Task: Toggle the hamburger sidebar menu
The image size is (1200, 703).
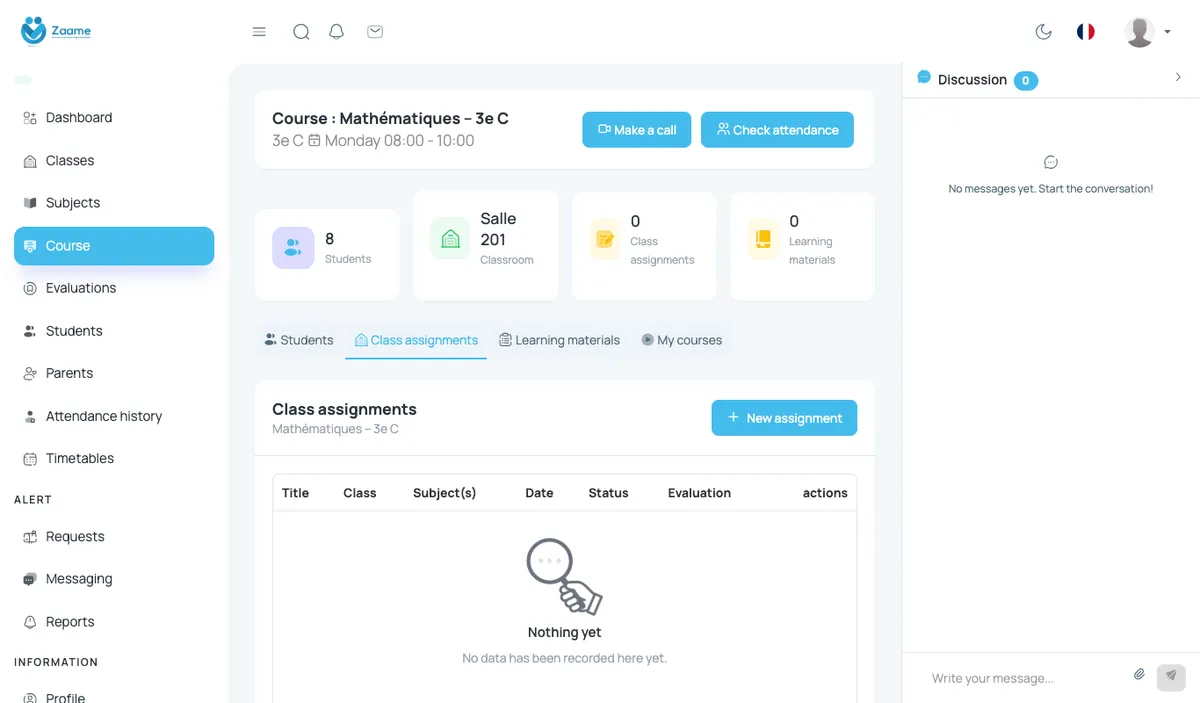Action: (259, 32)
